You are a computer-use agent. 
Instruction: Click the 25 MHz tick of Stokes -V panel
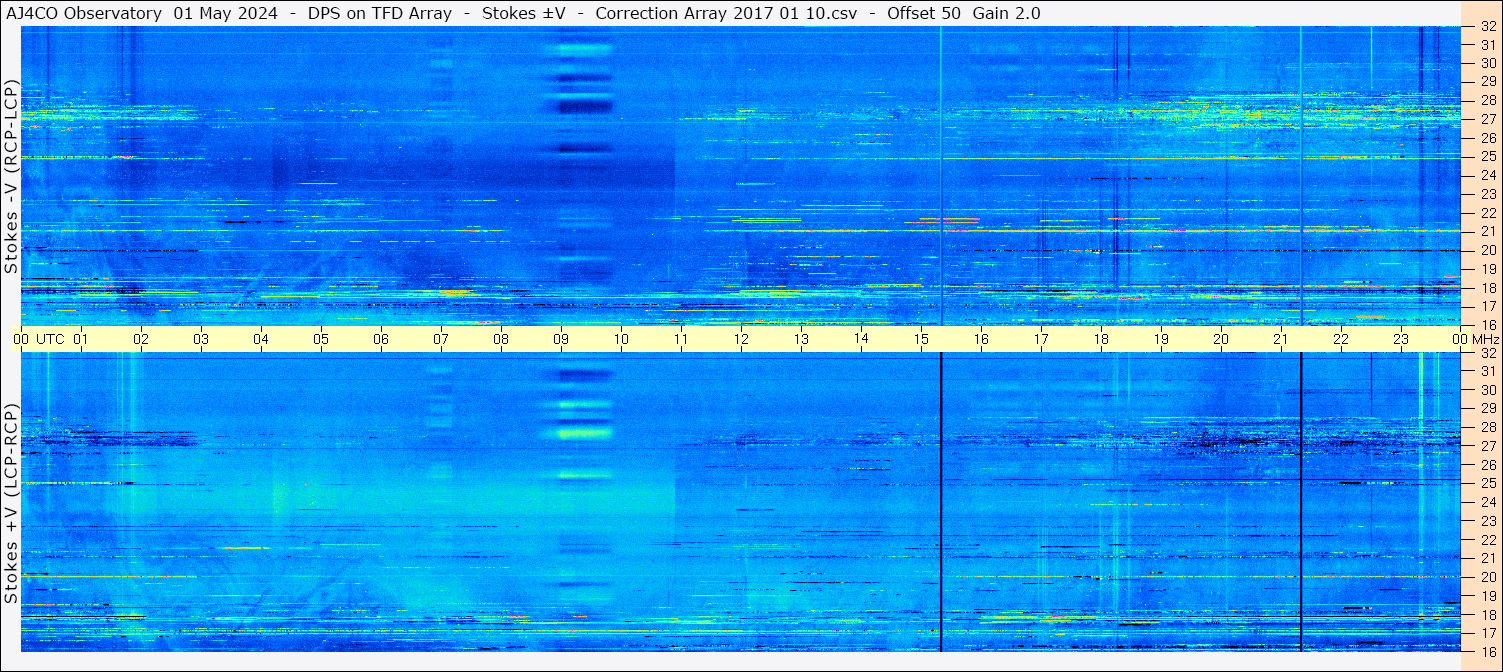pos(1487,156)
